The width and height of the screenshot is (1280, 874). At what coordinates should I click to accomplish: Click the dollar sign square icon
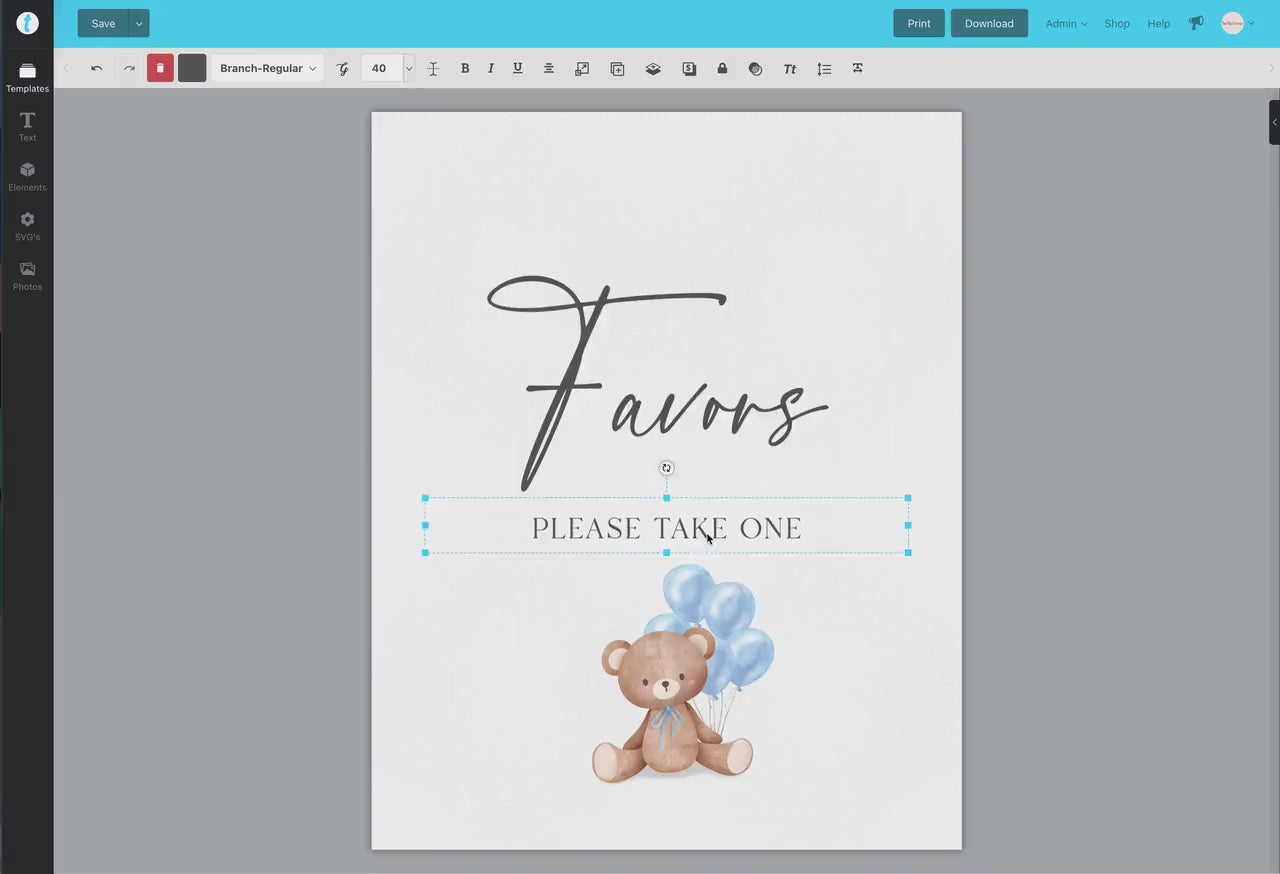tap(689, 68)
